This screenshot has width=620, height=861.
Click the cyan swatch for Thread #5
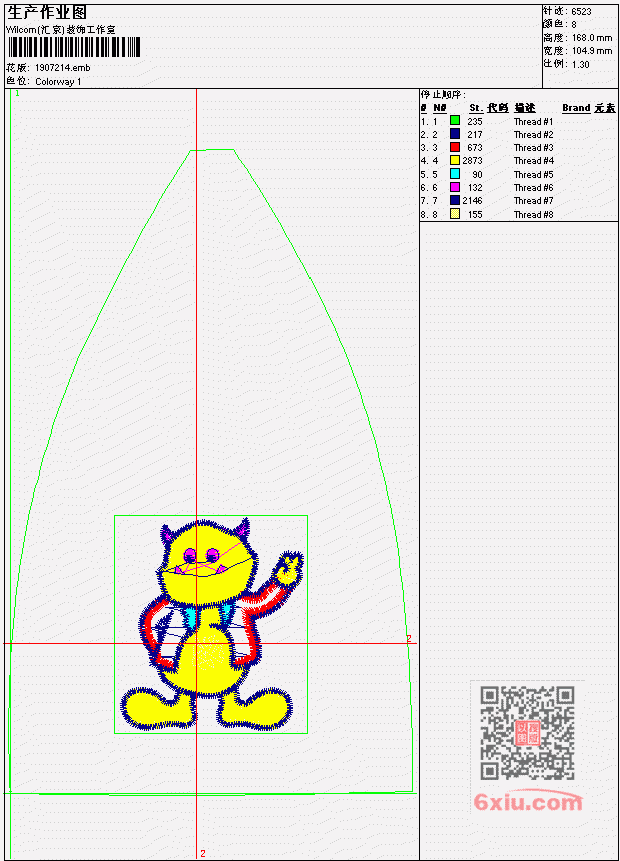click(455, 174)
